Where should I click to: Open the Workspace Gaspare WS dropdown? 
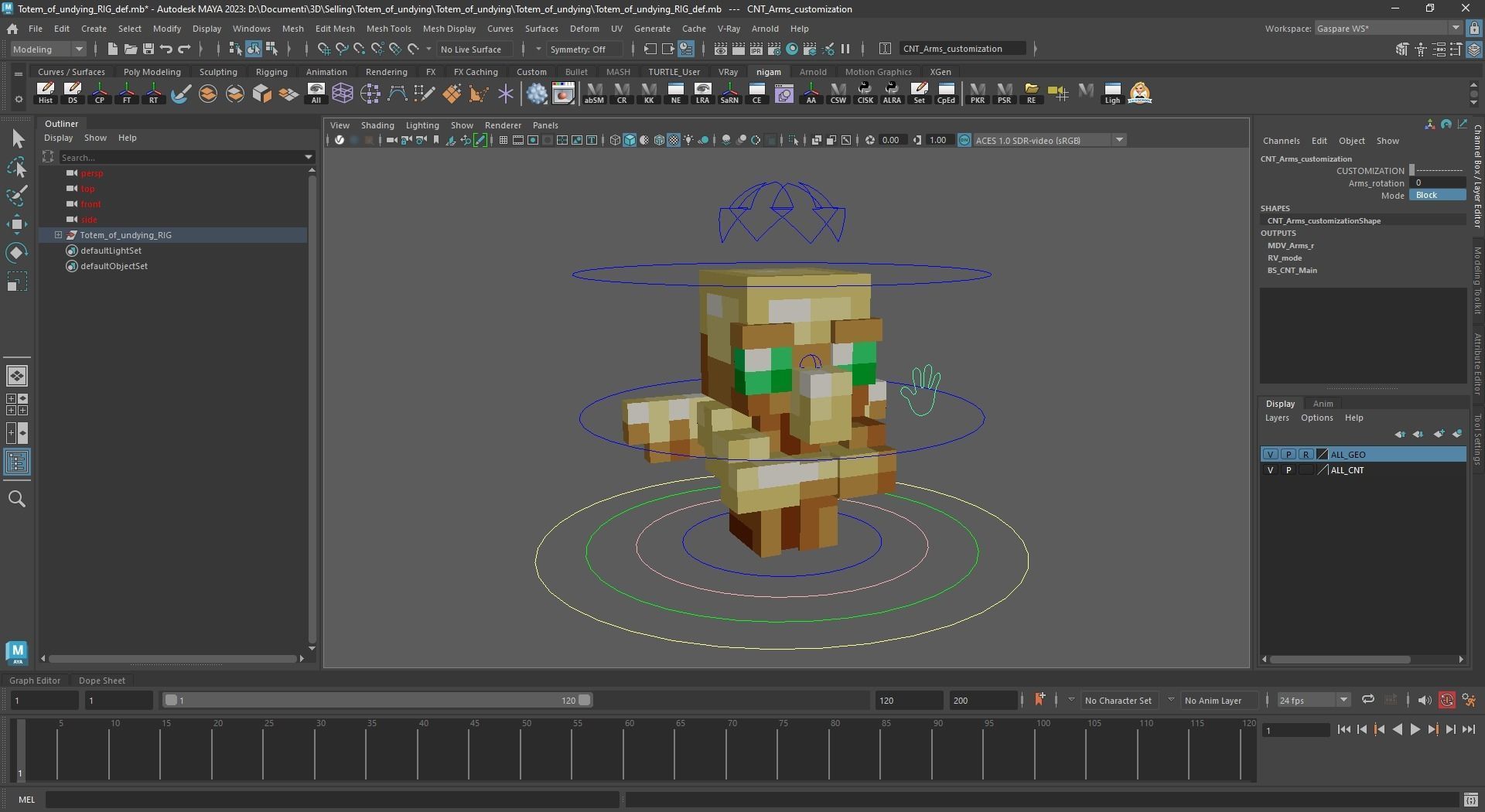pos(1388,29)
